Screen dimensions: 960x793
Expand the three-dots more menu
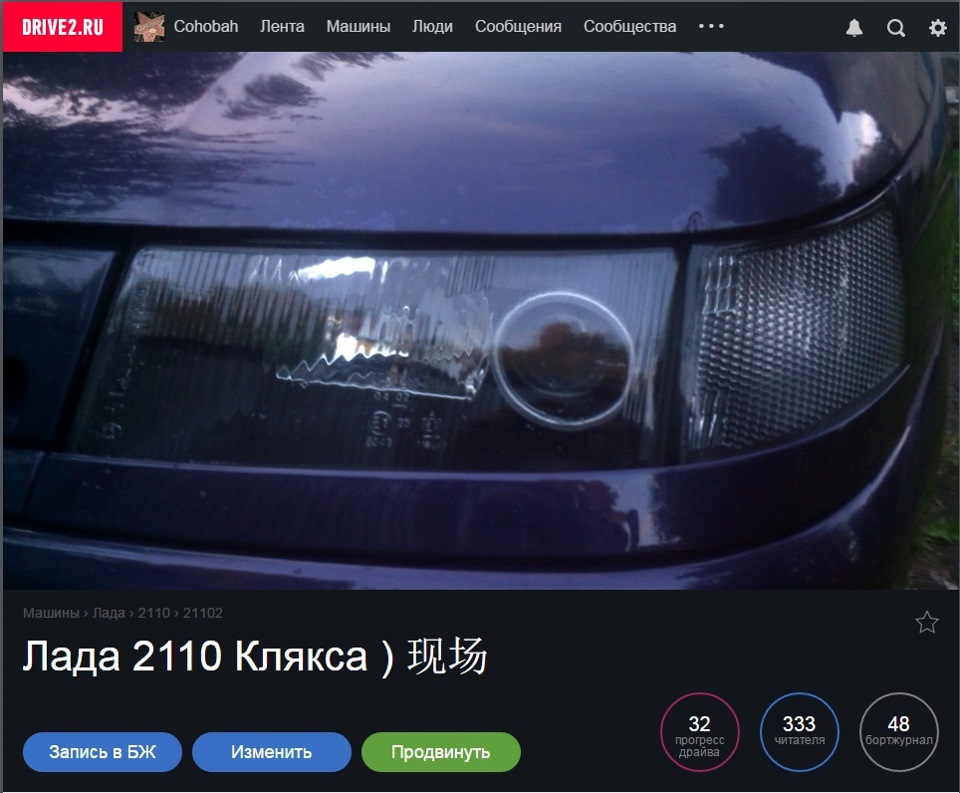(711, 26)
